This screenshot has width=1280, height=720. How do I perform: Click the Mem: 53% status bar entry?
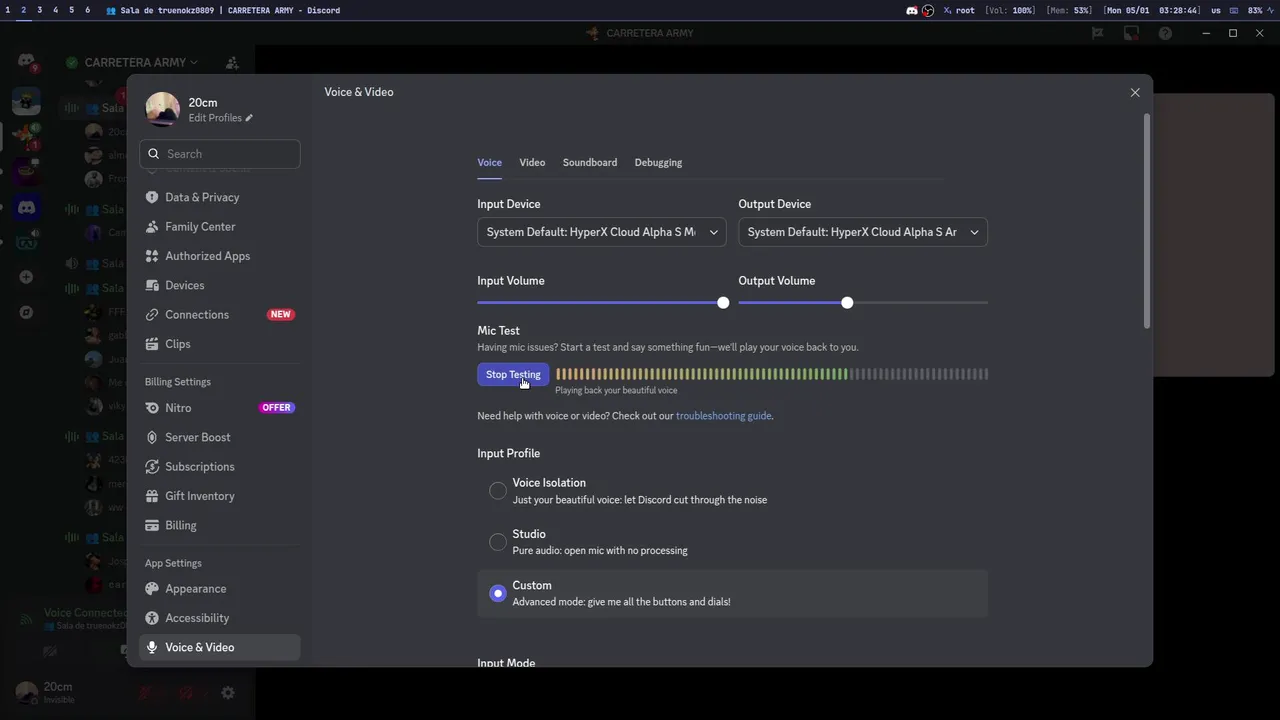click(1069, 10)
